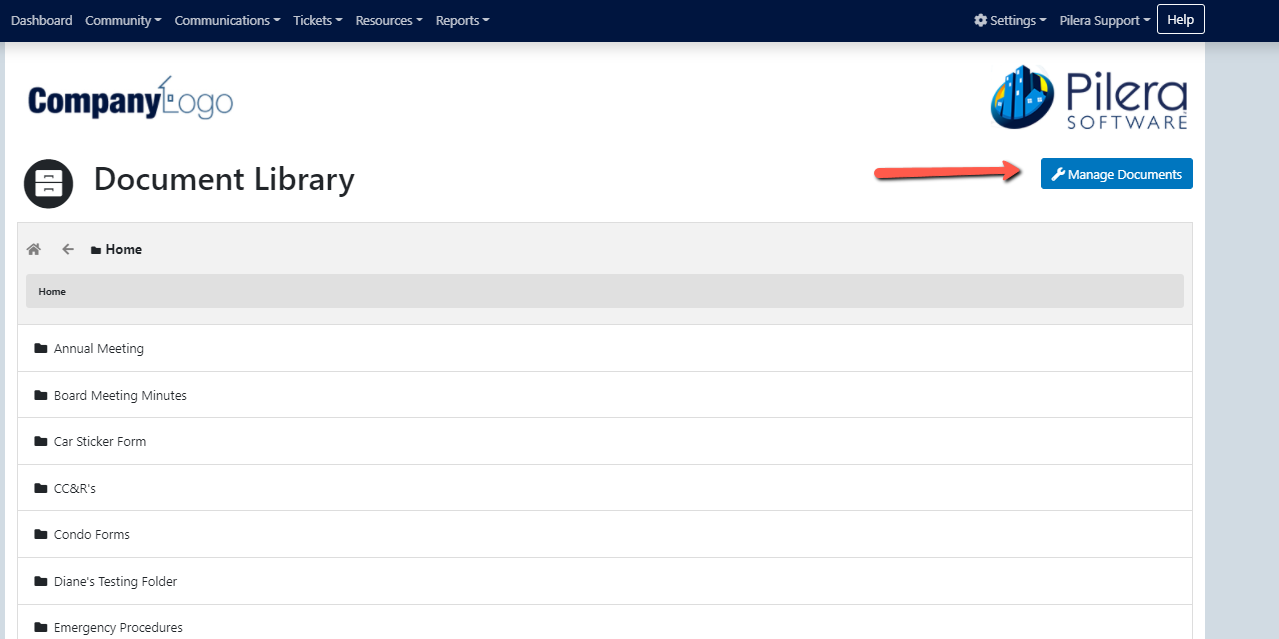Click the Condo Forms folder icon

(x=41, y=534)
